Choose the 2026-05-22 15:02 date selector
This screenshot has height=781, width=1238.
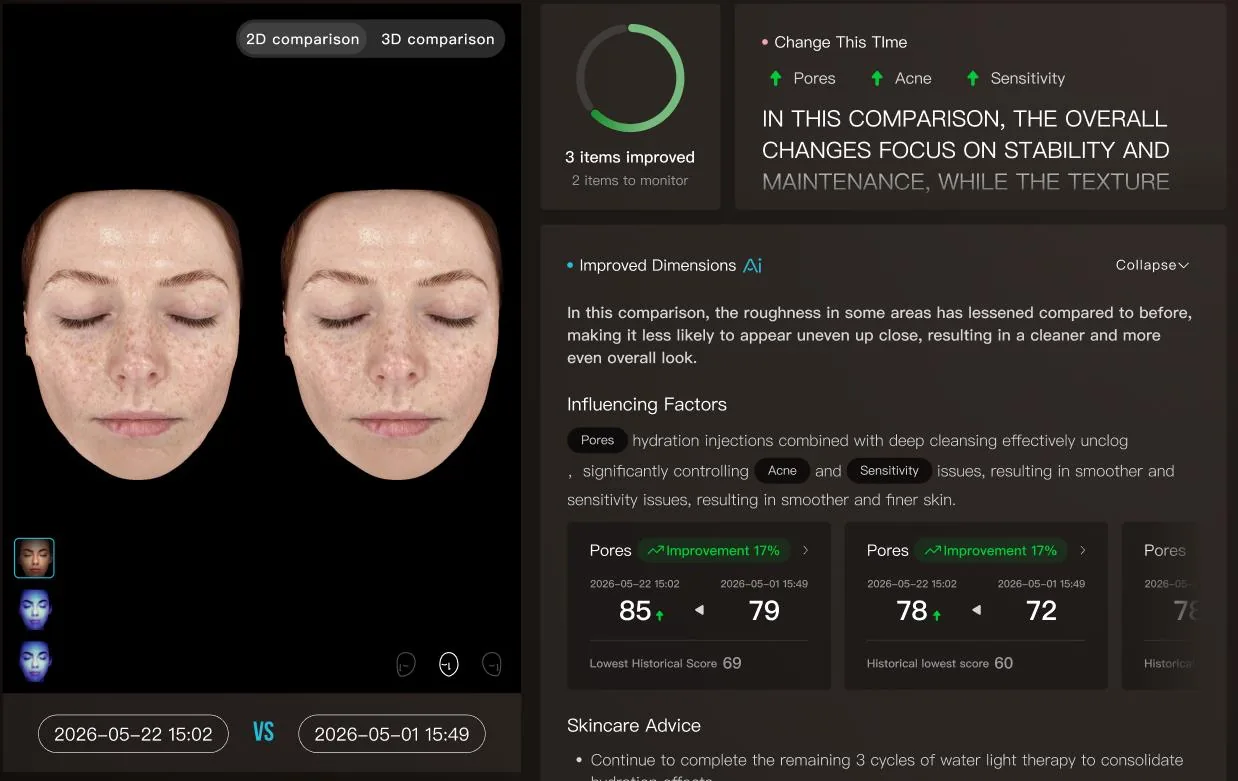coord(133,734)
